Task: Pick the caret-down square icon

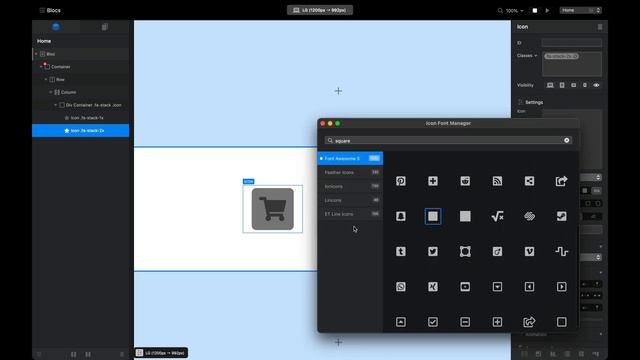Action: (x=497, y=287)
